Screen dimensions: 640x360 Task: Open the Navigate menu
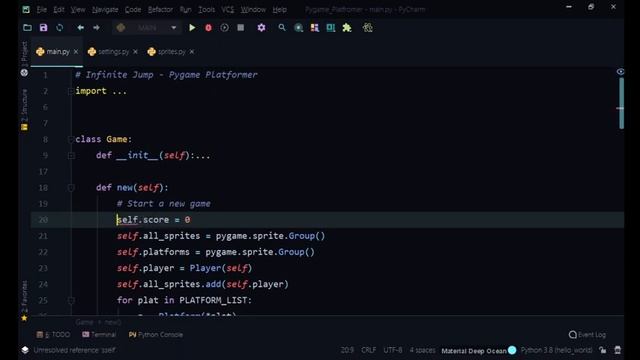(105, 9)
